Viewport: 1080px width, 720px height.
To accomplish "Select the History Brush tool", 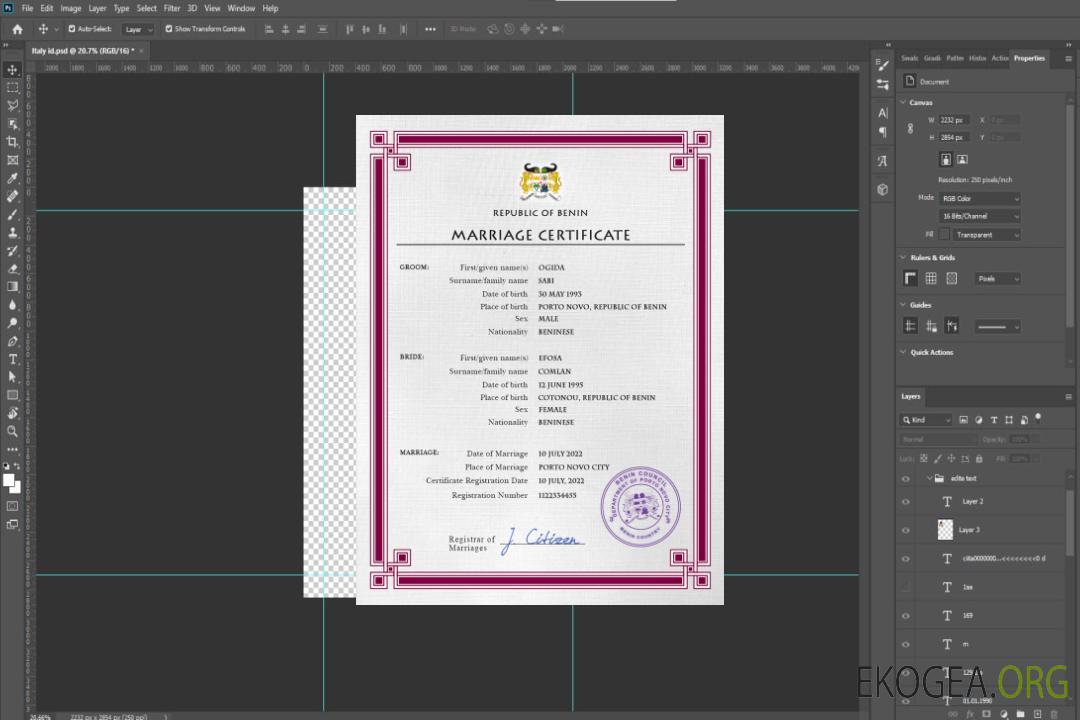I will 12,251.
